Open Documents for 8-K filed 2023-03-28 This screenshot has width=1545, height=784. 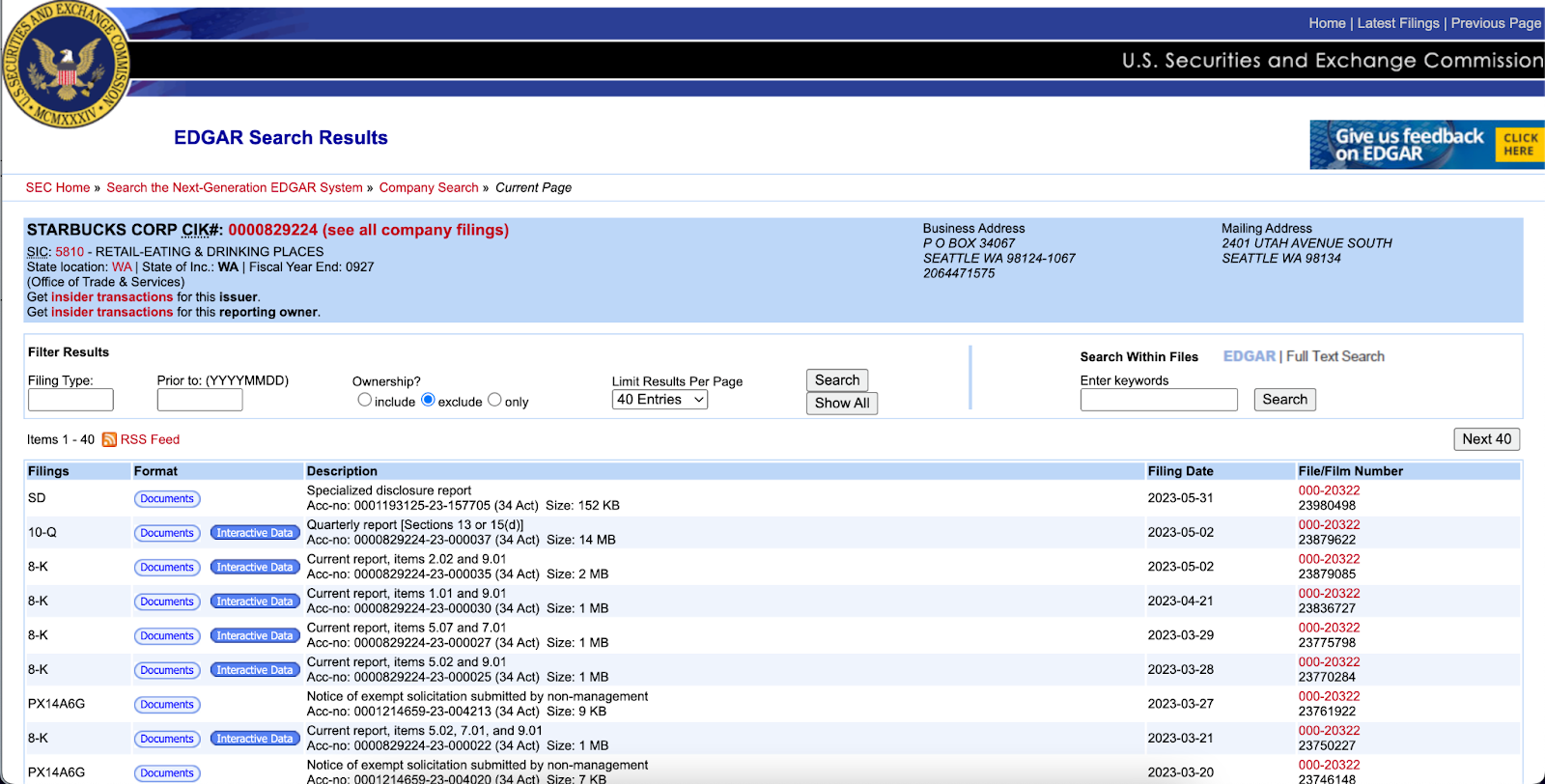[167, 670]
